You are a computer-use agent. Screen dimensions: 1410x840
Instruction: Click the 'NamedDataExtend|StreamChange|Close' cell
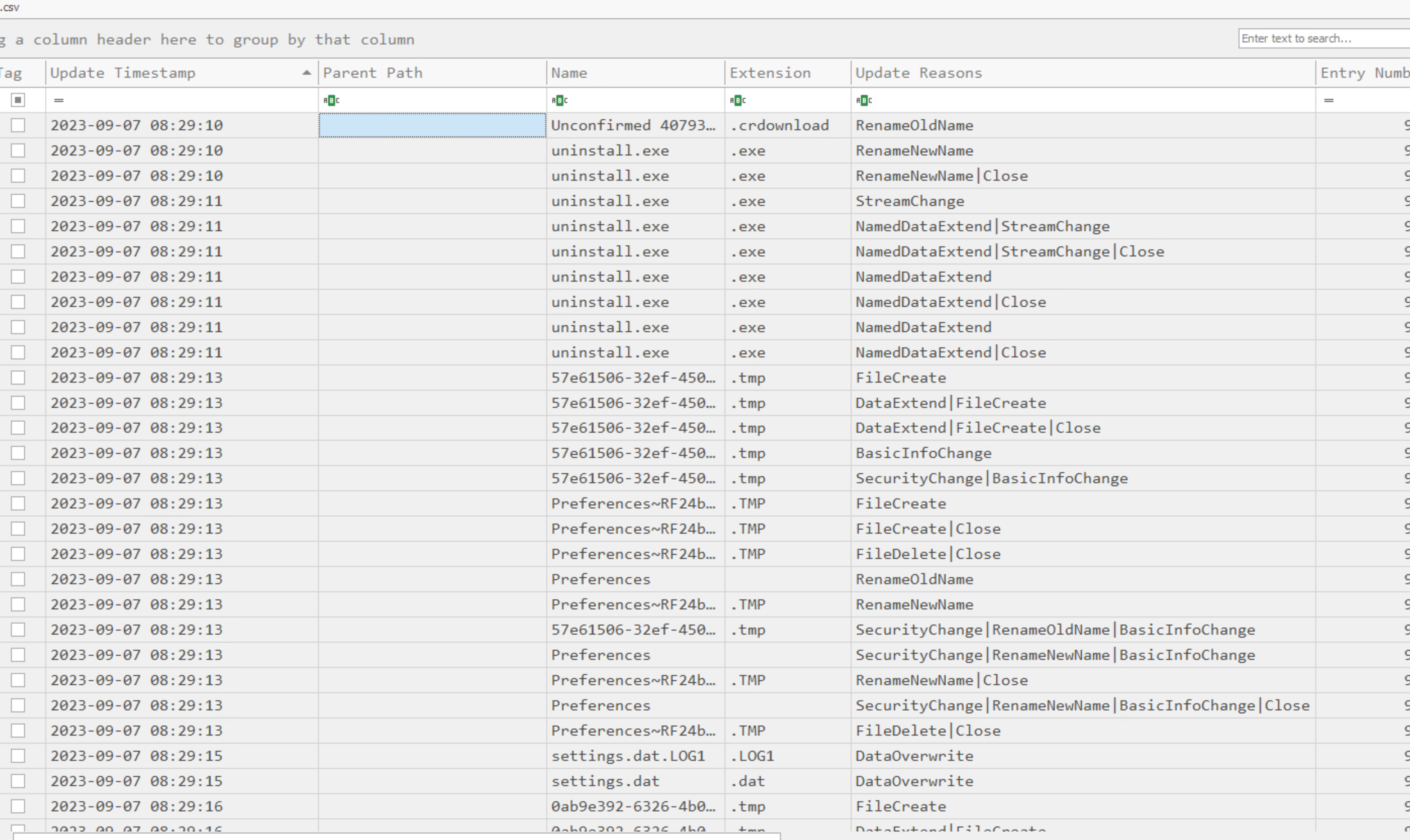coord(1083,251)
